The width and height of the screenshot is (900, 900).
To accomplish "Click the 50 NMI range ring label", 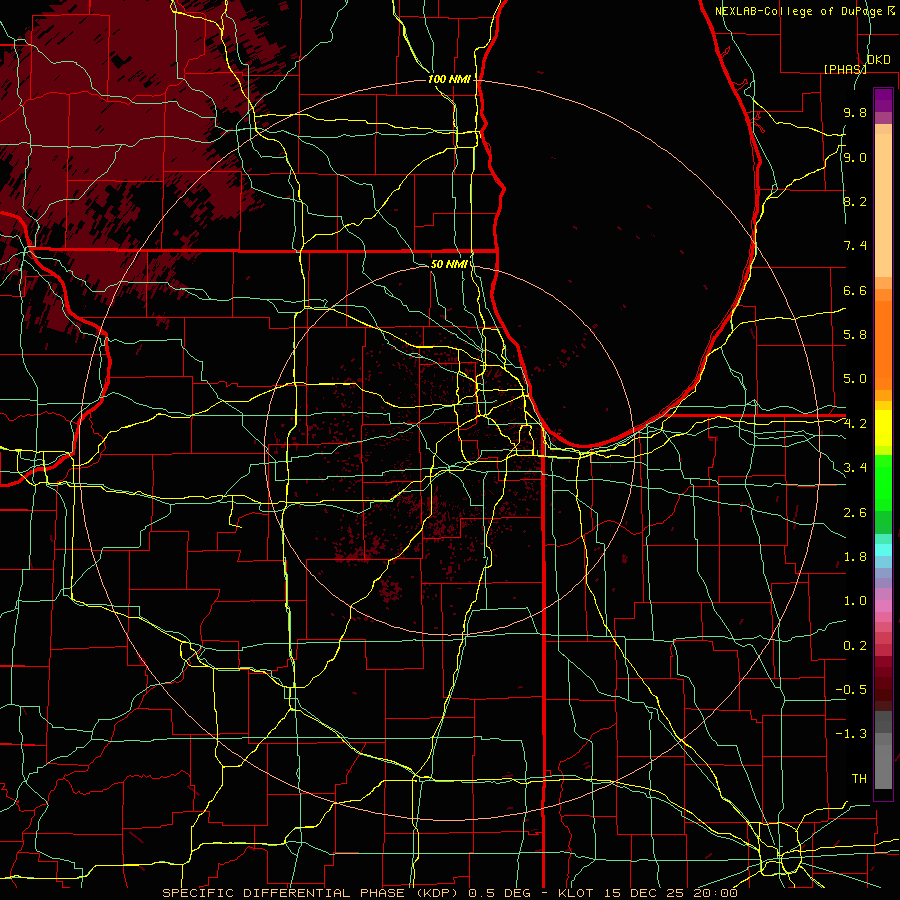I will tap(449, 264).
